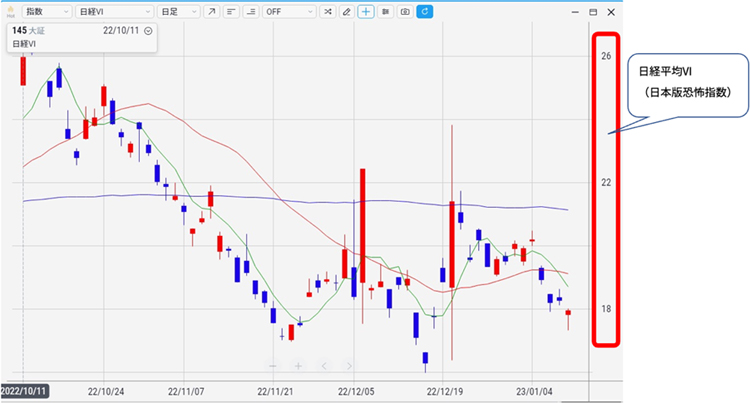Expand the 22/10/11 info box chevron
The image size is (750, 403).
[148, 31]
